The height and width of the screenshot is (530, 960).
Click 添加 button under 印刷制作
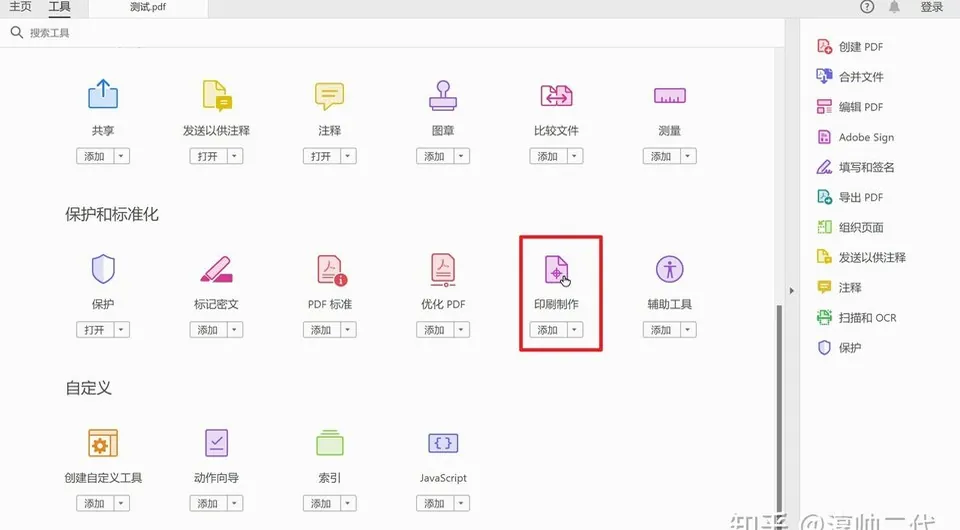tap(548, 330)
